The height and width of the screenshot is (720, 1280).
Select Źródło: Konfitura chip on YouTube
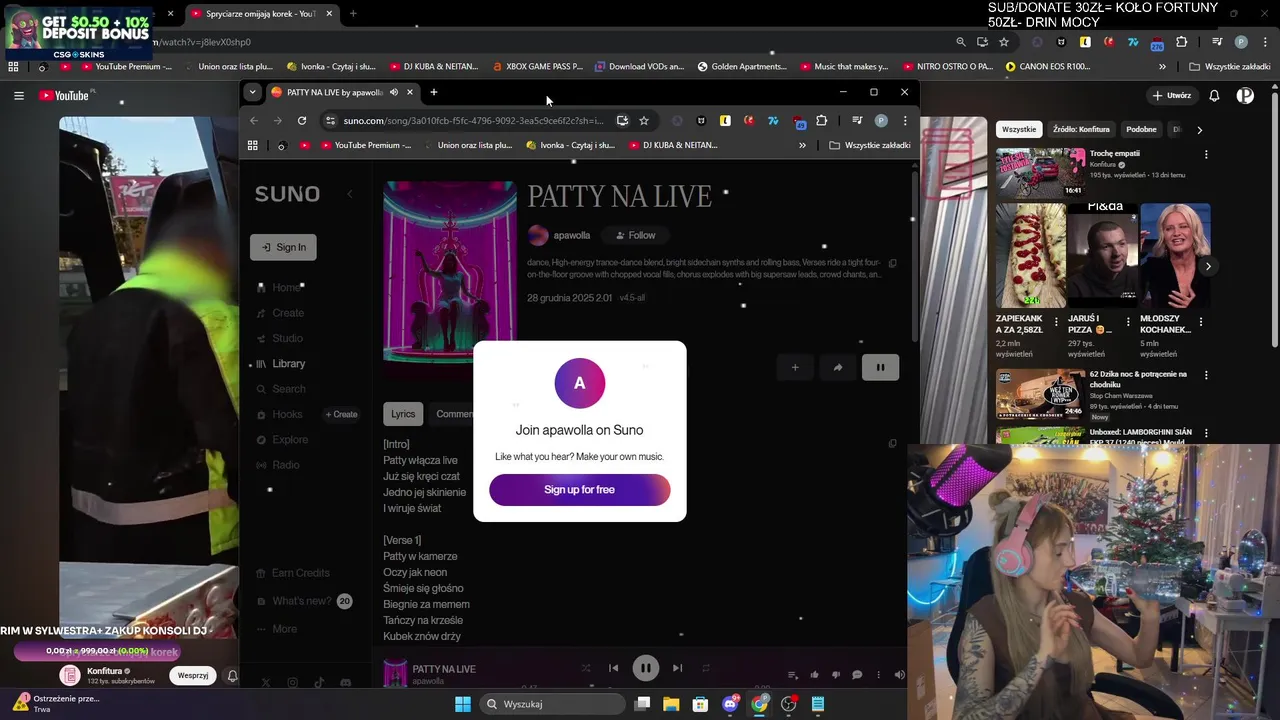pos(1081,129)
